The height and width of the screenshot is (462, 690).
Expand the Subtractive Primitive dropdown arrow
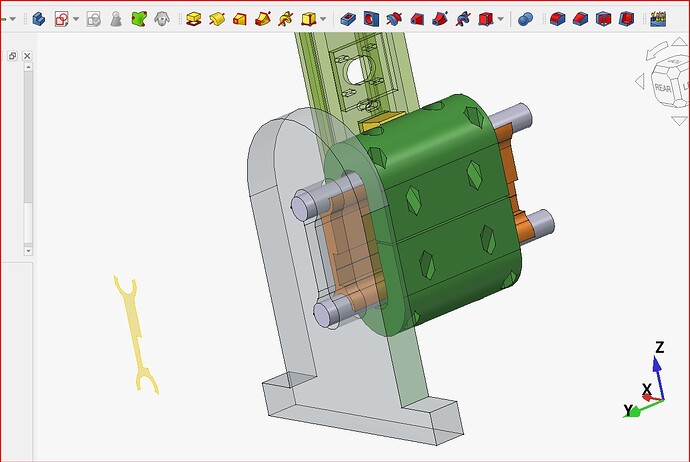(500, 19)
